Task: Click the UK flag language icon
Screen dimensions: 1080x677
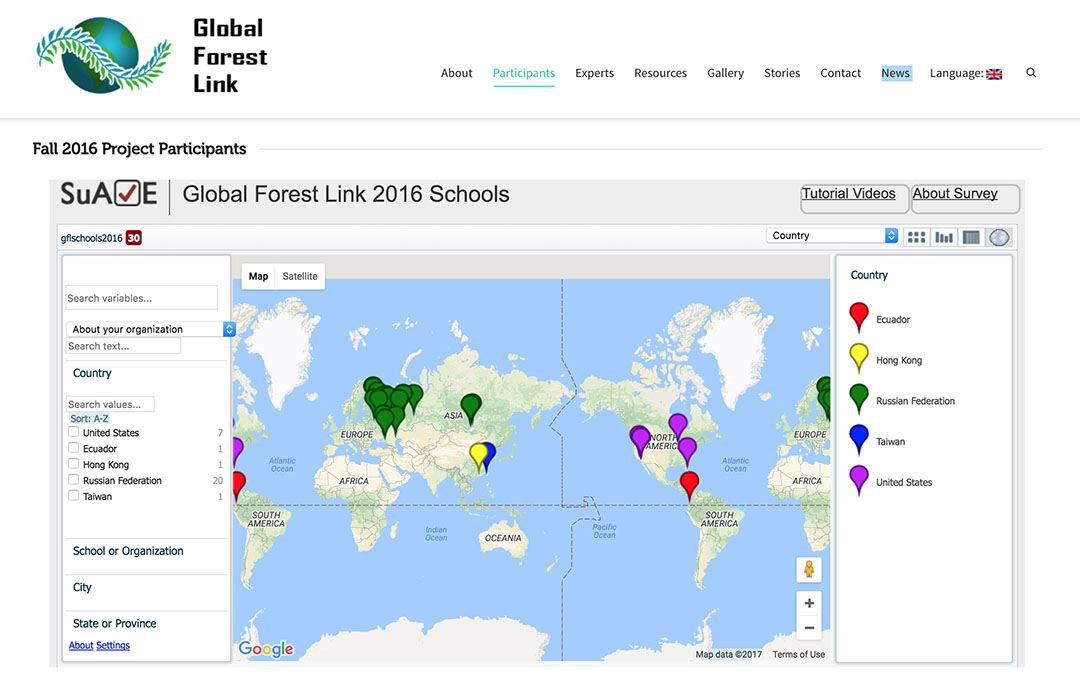Action: coord(994,74)
